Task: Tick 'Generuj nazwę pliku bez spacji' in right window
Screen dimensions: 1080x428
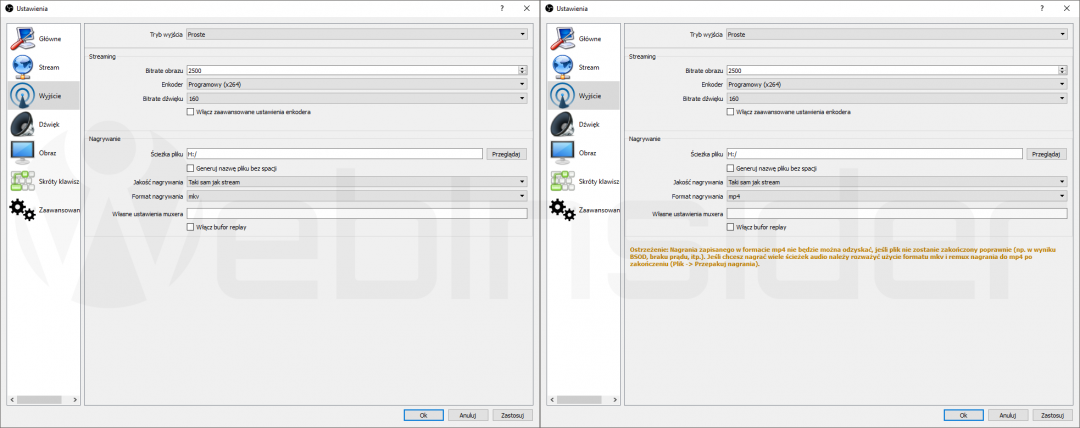Action: point(731,168)
